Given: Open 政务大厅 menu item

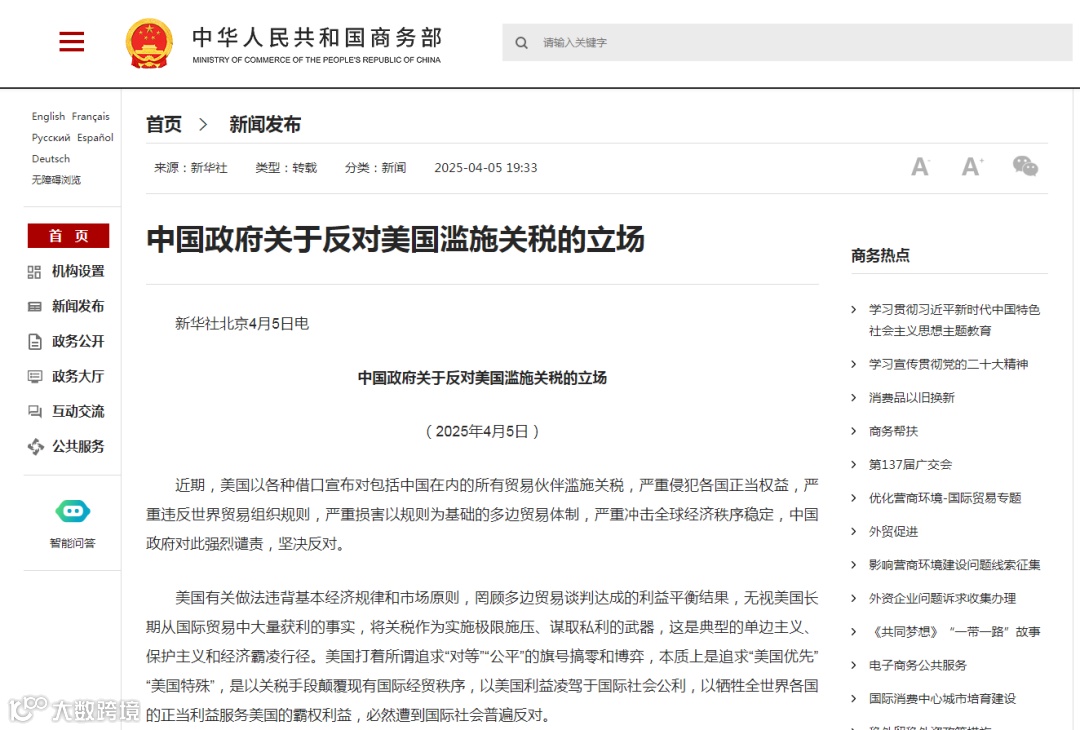Looking at the screenshot, I should tap(78, 377).
